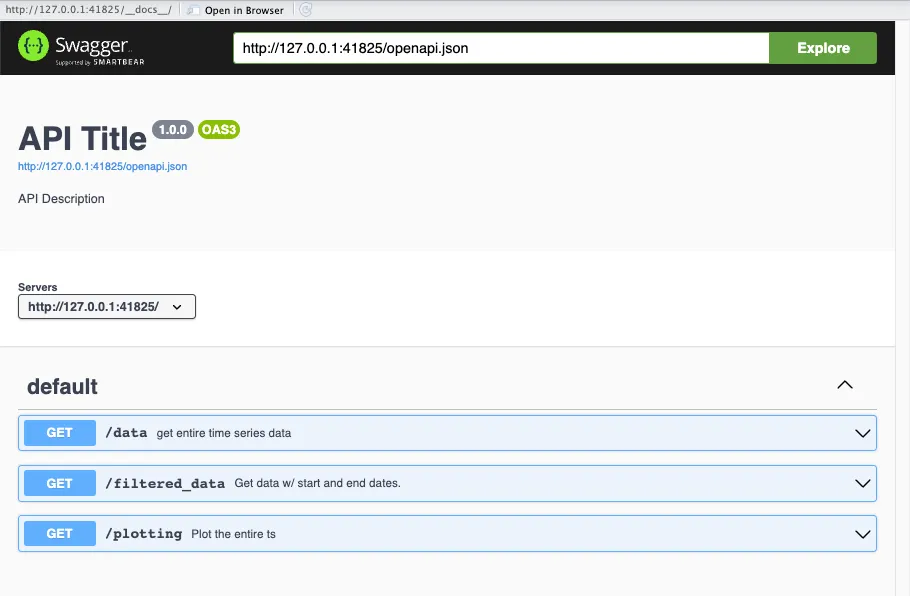Select the GET badge on /plotting endpoint
Image resolution: width=910 pixels, height=596 pixels.
click(59, 533)
